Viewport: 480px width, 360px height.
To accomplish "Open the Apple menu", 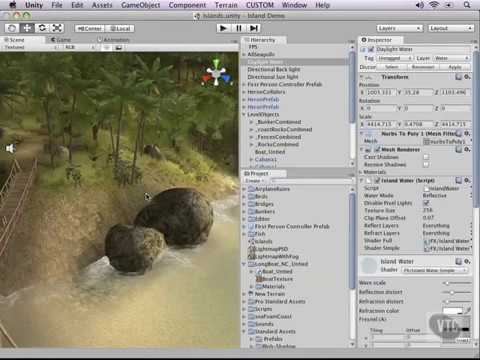I will click(12, 5).
